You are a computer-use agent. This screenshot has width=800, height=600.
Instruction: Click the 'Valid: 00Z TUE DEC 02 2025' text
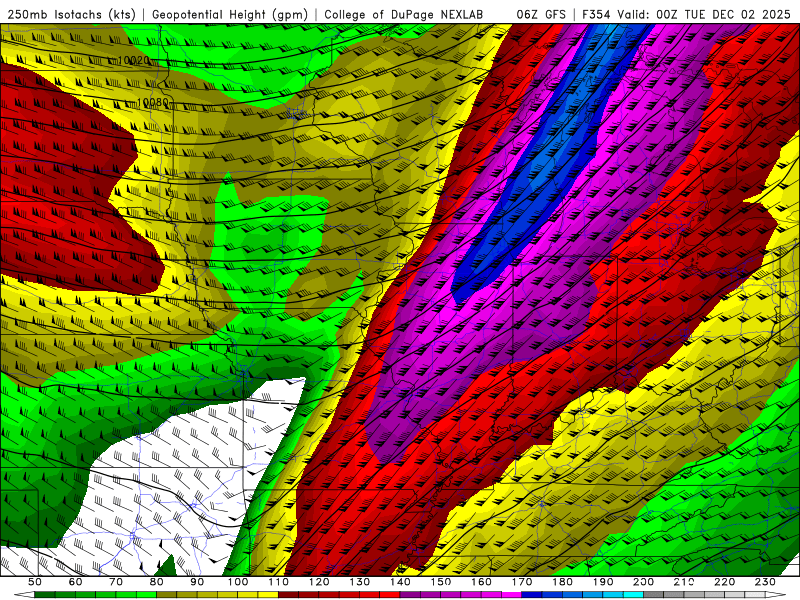[x=704, y=14]
